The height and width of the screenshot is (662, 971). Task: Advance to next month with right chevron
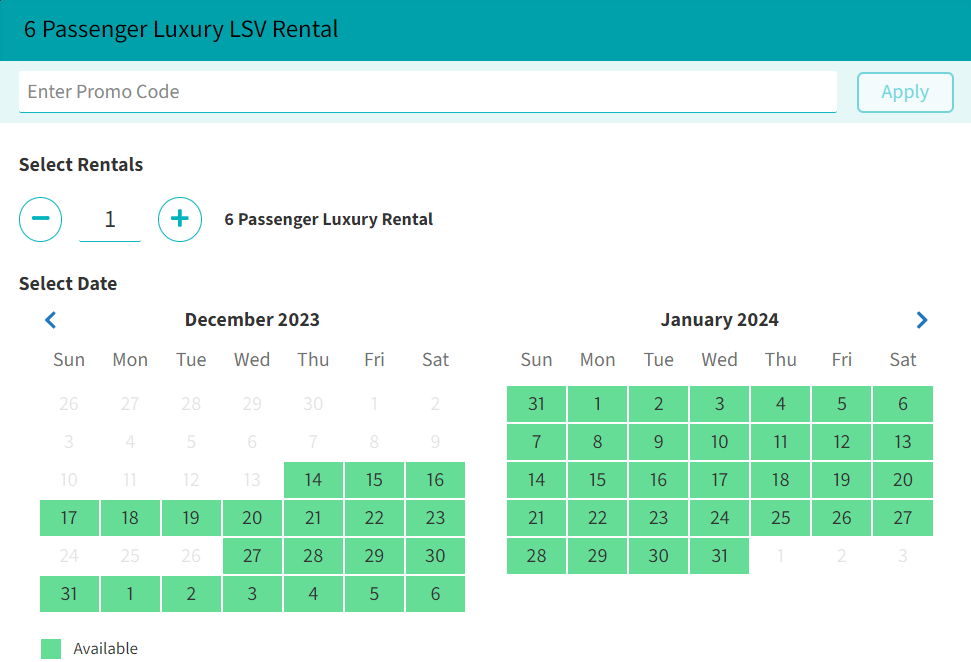click(x=921, y=320)
